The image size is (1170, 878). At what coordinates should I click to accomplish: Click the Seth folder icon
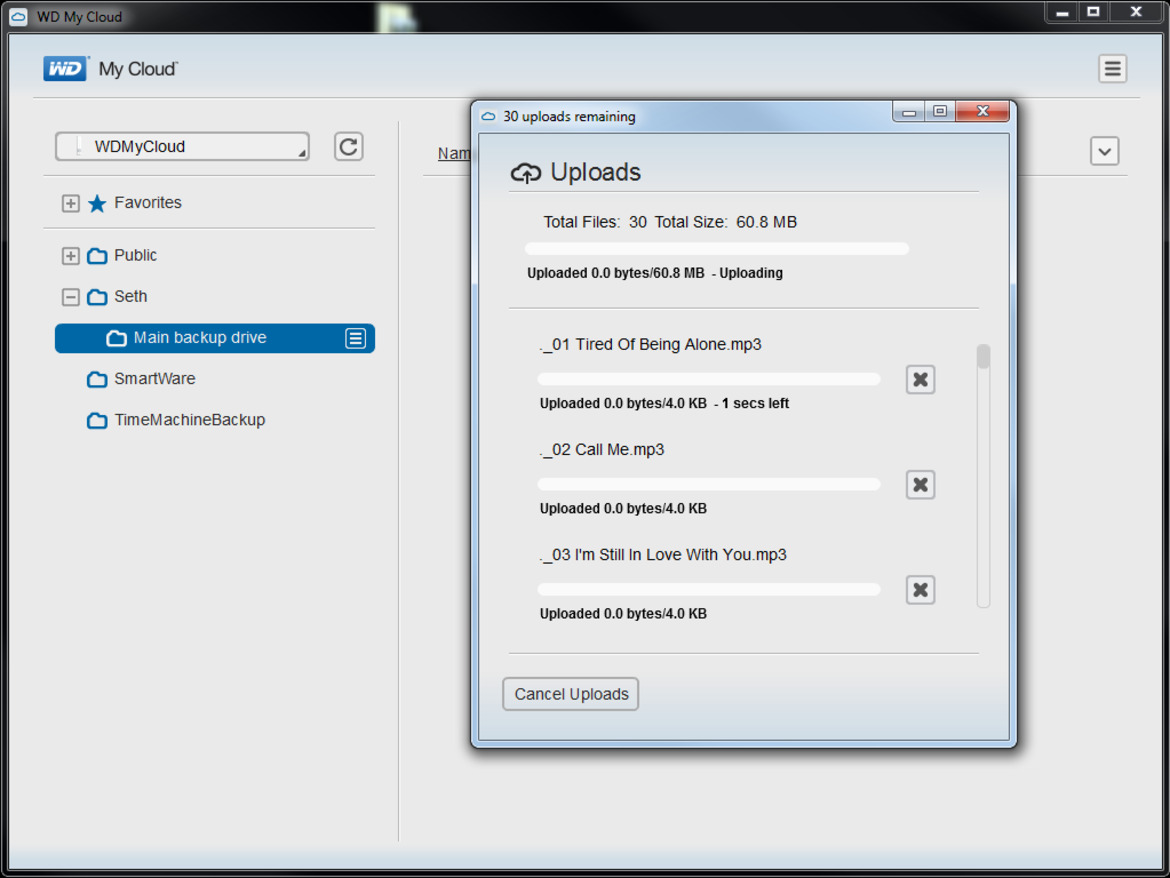pyautogui.click(x=97, y=297)
